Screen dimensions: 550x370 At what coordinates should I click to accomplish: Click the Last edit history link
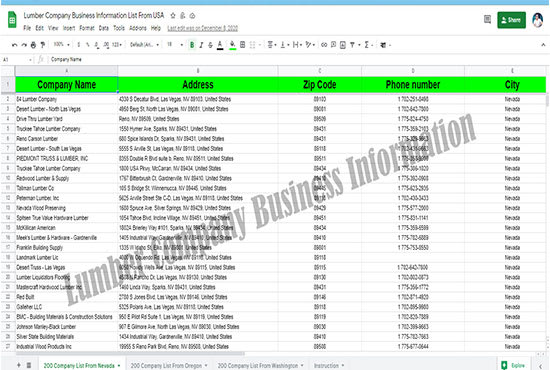(x=202, y=28)
